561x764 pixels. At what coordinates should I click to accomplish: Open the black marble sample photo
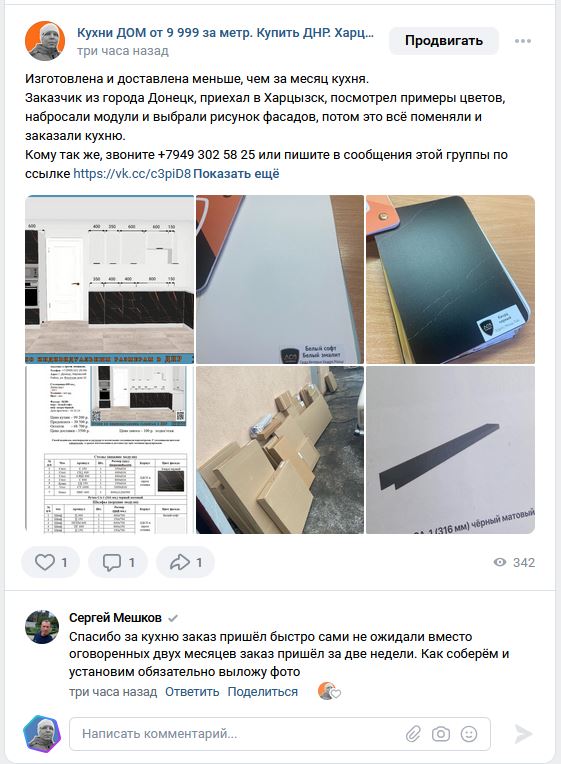[450, 280]
